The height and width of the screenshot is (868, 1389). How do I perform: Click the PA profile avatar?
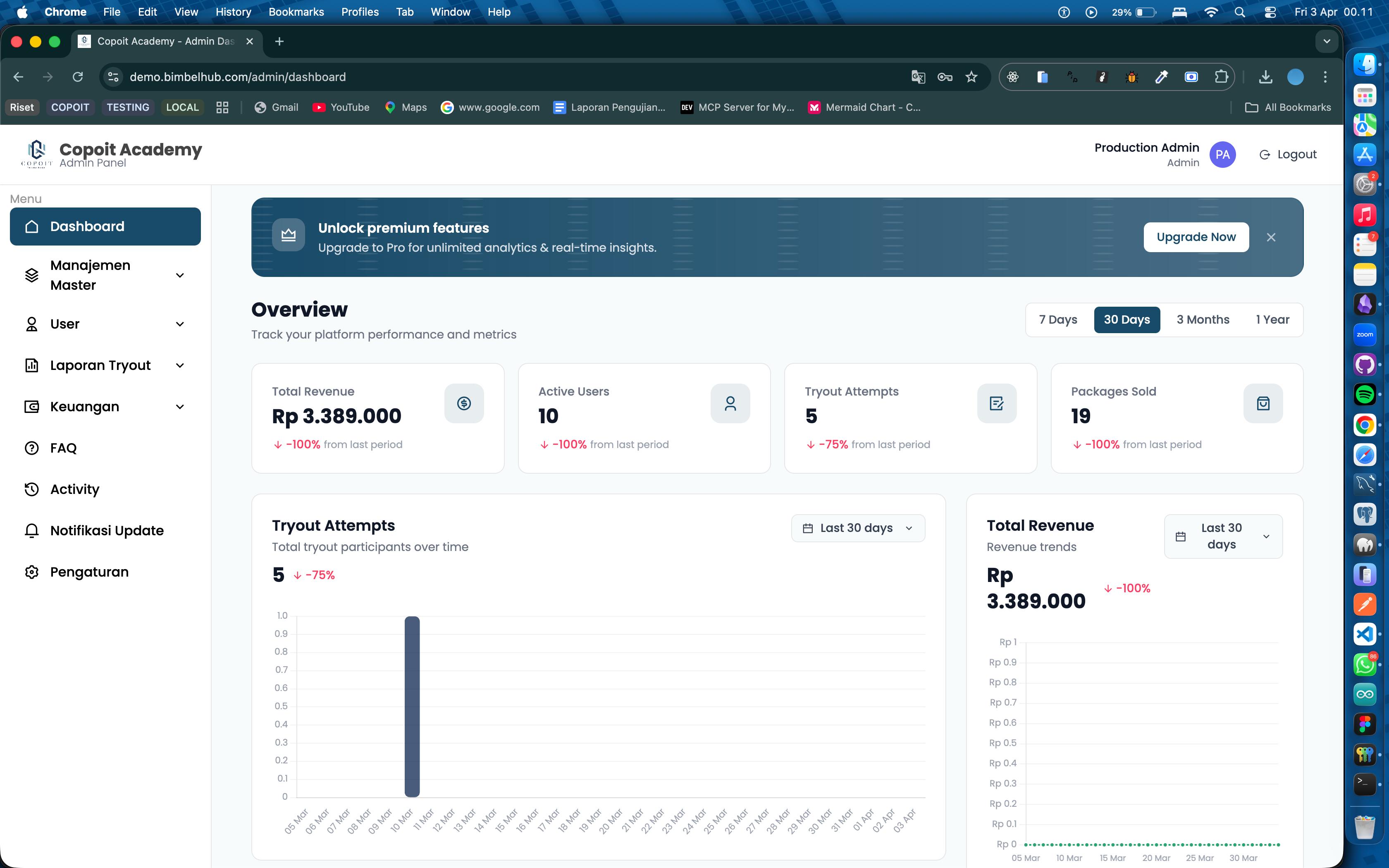click(x=1222, y=155)
